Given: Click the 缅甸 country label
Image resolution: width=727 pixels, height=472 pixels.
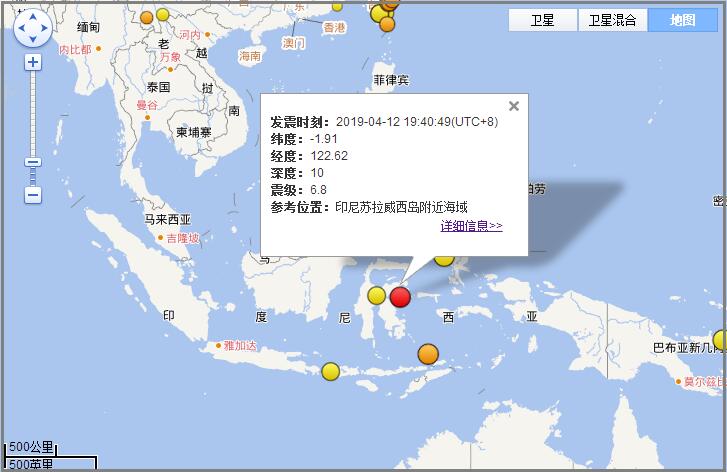Looking at the screenshot, I should click(x=89, y=27).
